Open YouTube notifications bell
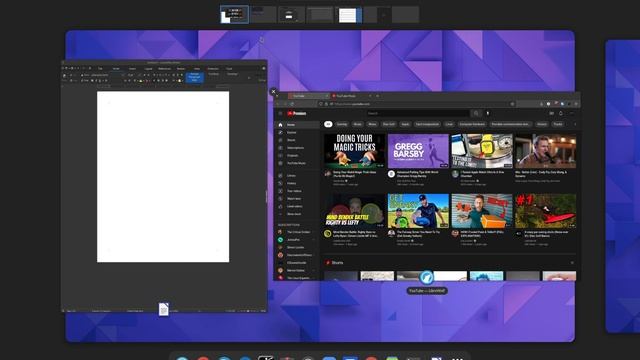The width and height of the screenshot is (640, 360). [x=561, y=113]
